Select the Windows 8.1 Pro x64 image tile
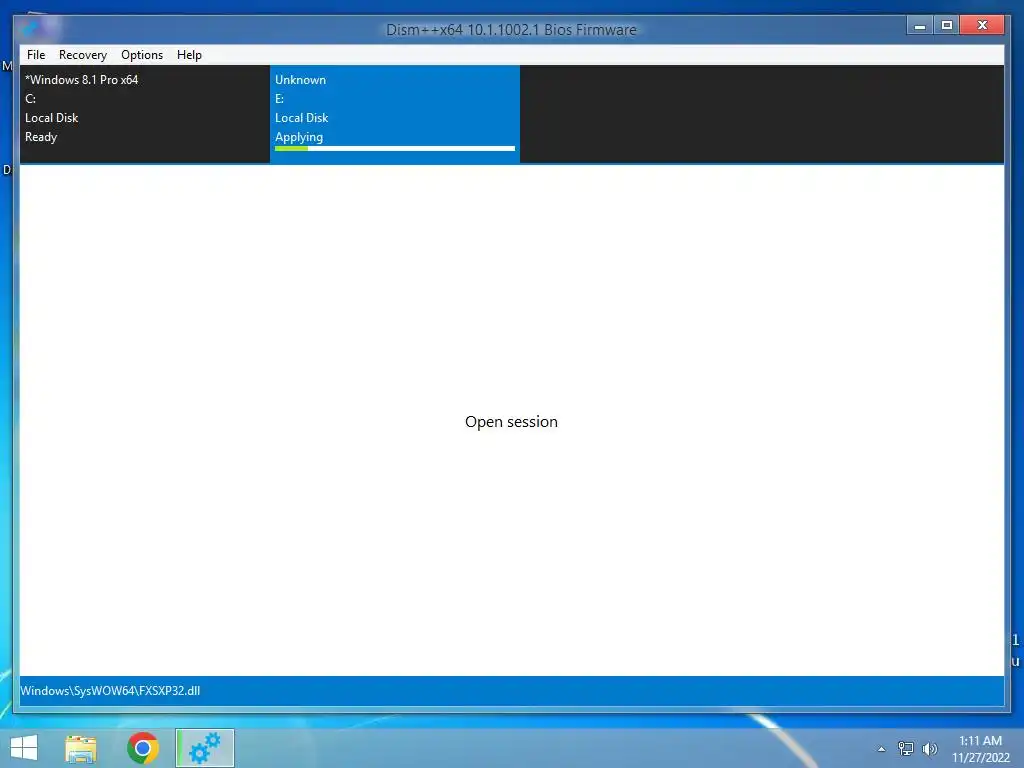Screen dimensions: 1024x768 (145, 114)
